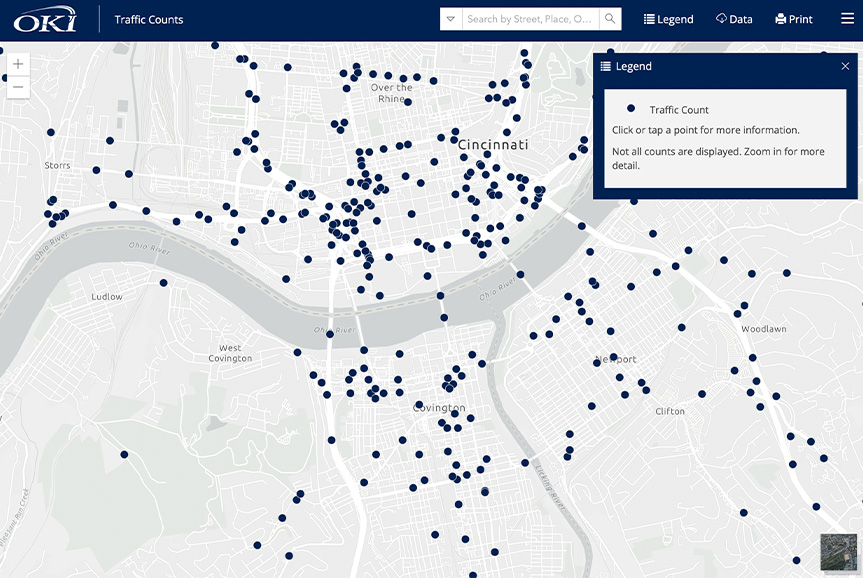Click the magnifying glass search icon
The image size is (863, 578).
click(610, 18)
